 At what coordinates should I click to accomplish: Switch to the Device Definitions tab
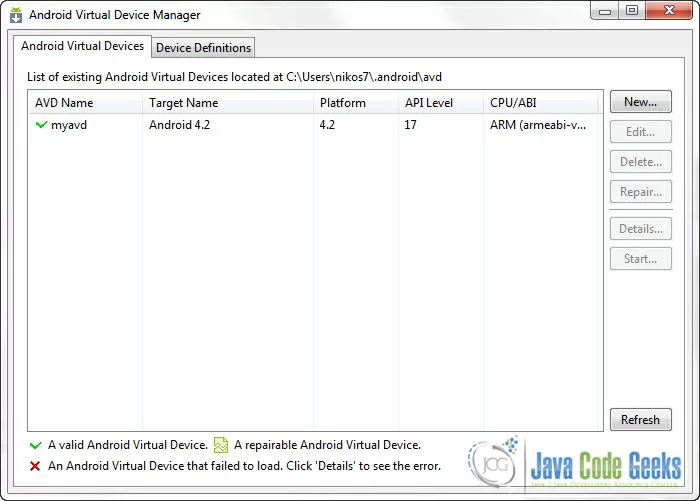[x=203, y=47]
